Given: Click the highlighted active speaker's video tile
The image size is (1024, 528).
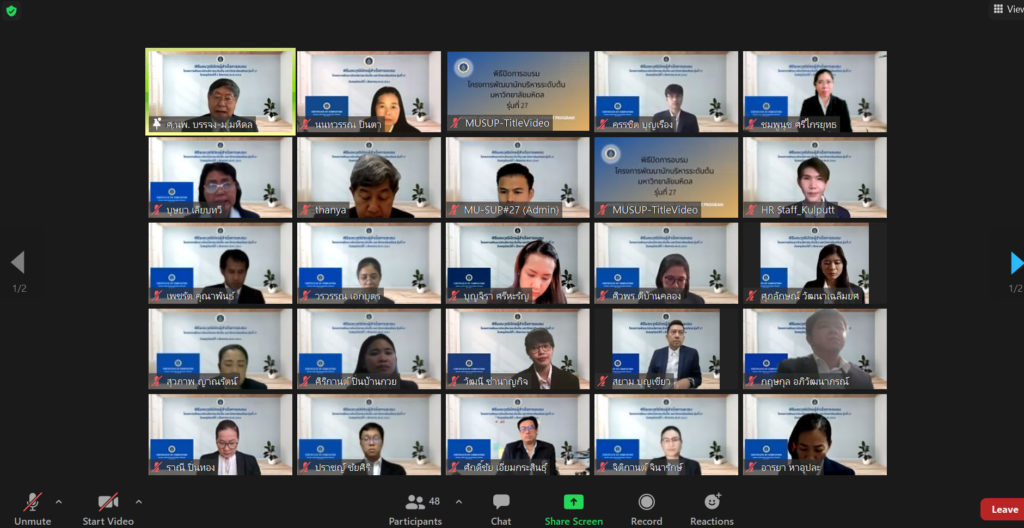Looking at the screenshot, I should 220,91.
